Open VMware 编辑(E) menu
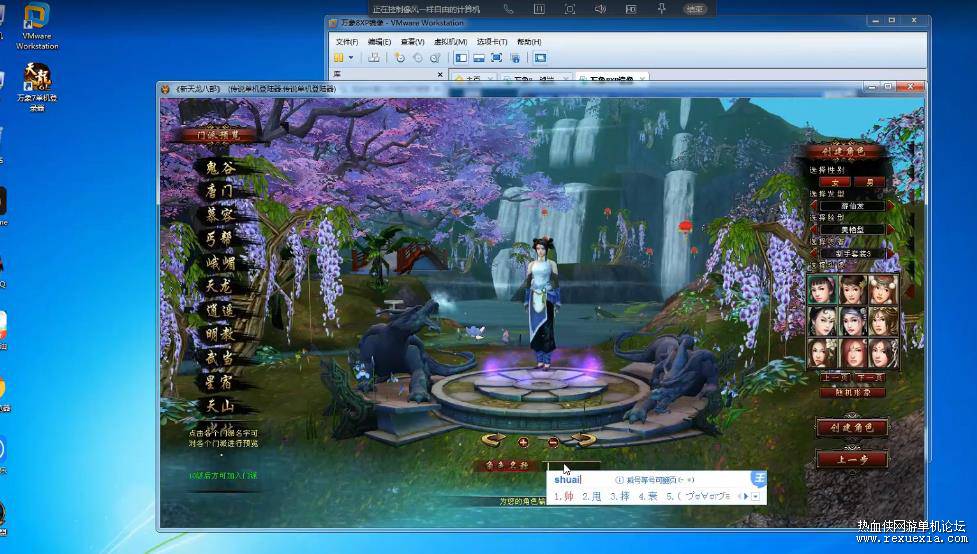This screenshot has width=977, height=554. 379,42
